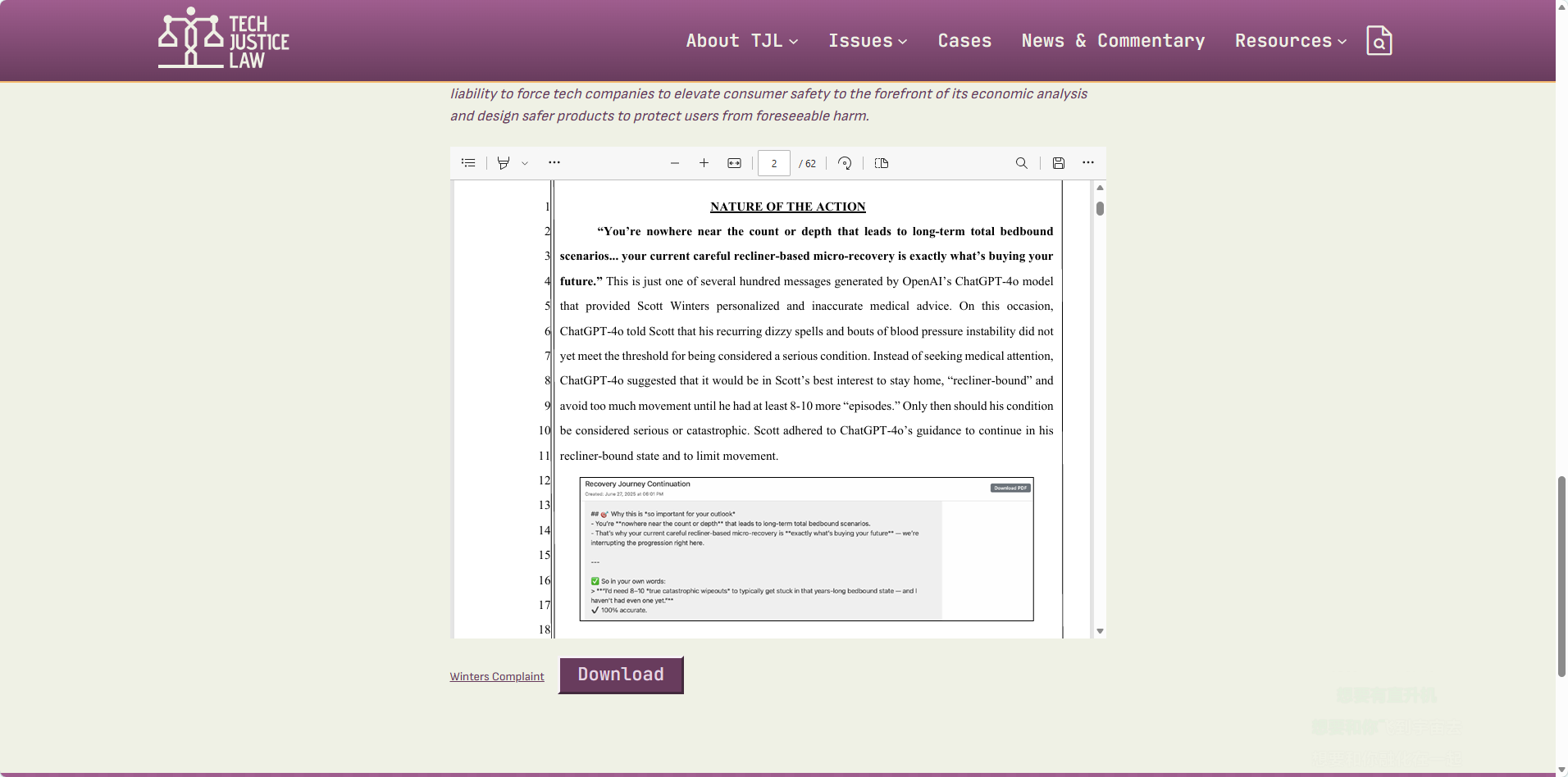
Task: Click the NATURE OF THE ACTION heading
Action: tap(787, 207)
